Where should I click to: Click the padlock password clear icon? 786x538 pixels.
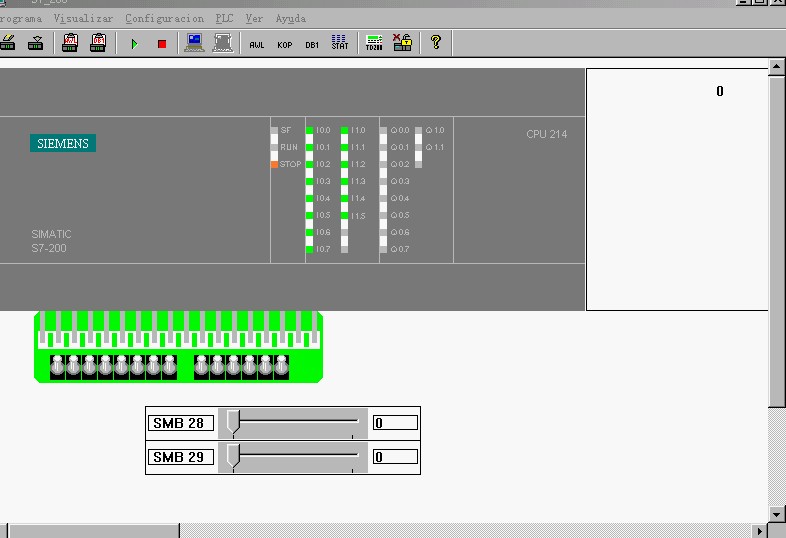click(x=403, y=43)
